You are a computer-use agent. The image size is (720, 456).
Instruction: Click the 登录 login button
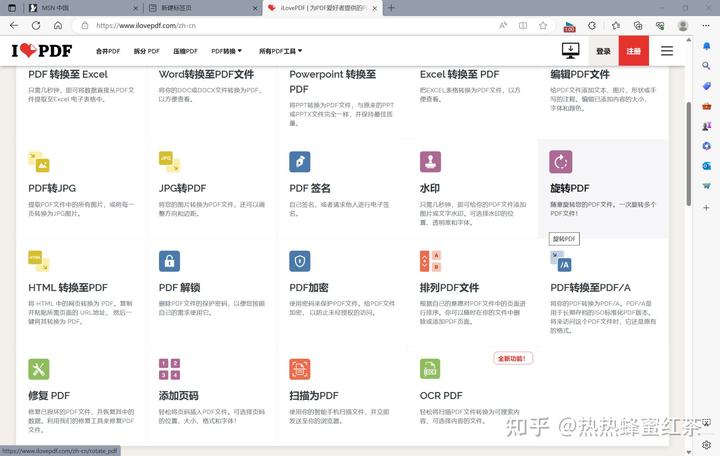click(x=603, y=51)
